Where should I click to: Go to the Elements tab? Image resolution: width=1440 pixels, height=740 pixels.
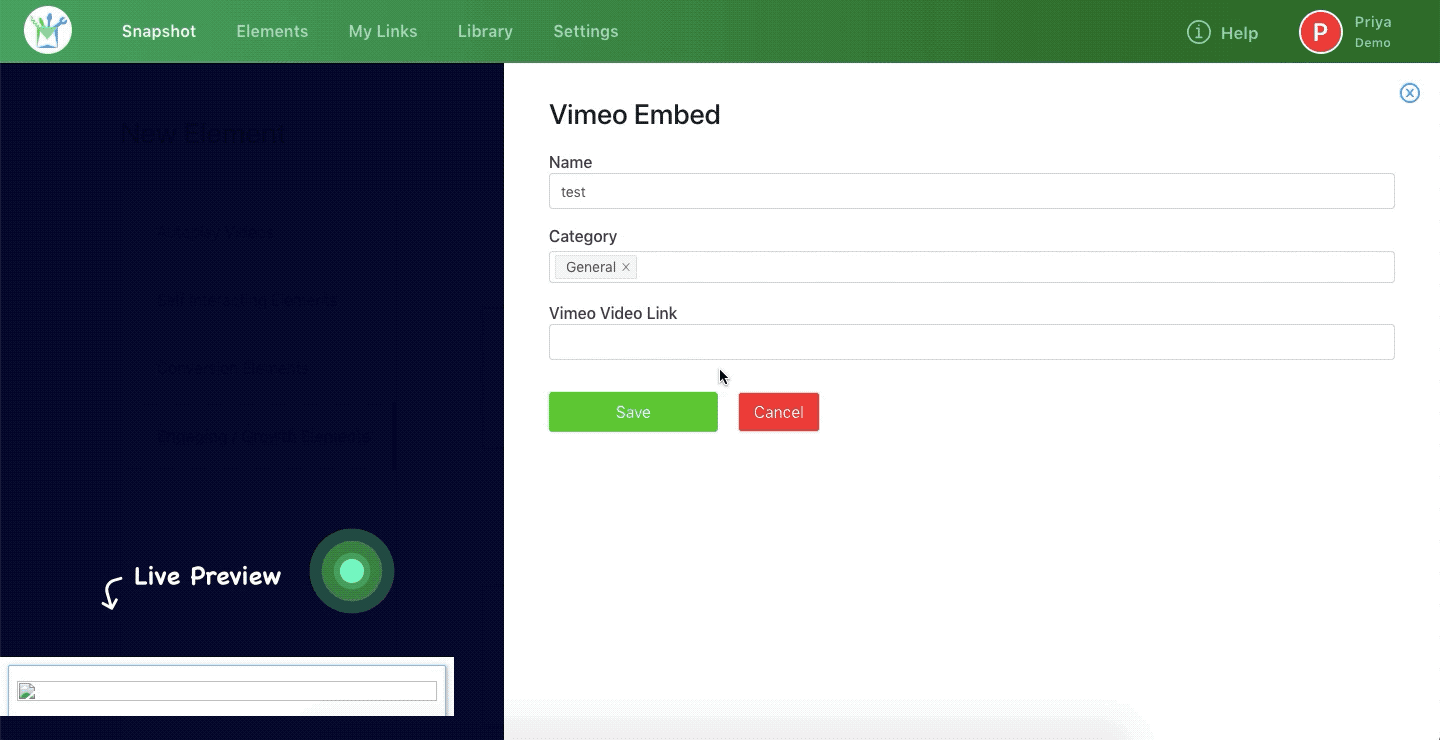(x=272, y=31)
